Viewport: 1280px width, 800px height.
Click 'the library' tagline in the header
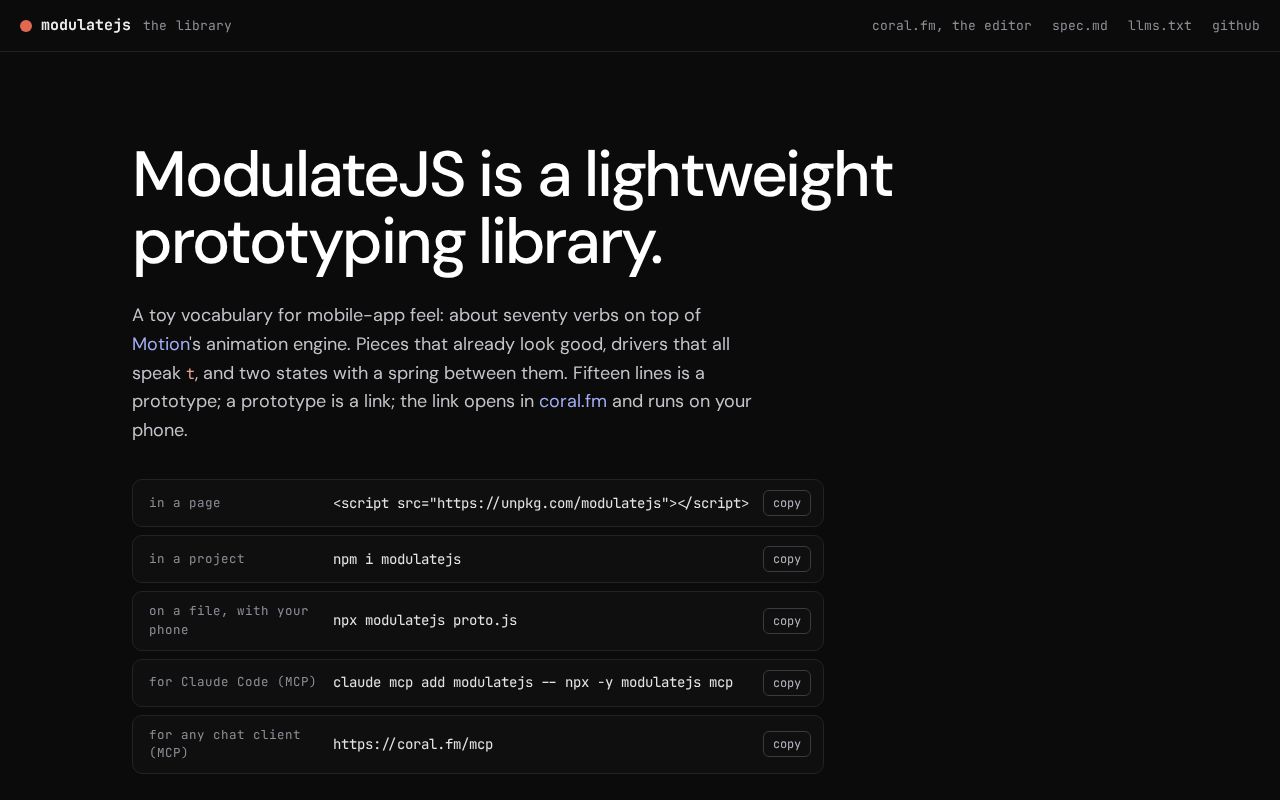187,26
